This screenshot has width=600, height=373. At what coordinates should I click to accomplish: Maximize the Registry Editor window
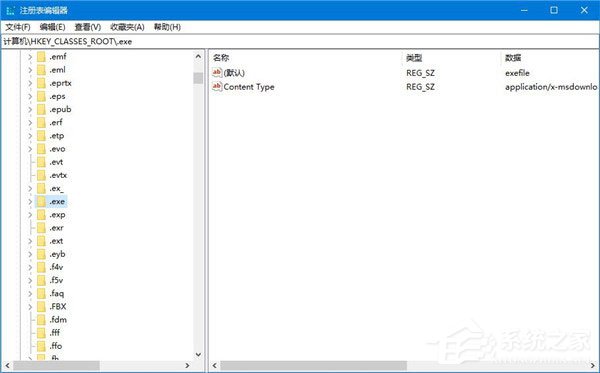click(x=554, y=10)
